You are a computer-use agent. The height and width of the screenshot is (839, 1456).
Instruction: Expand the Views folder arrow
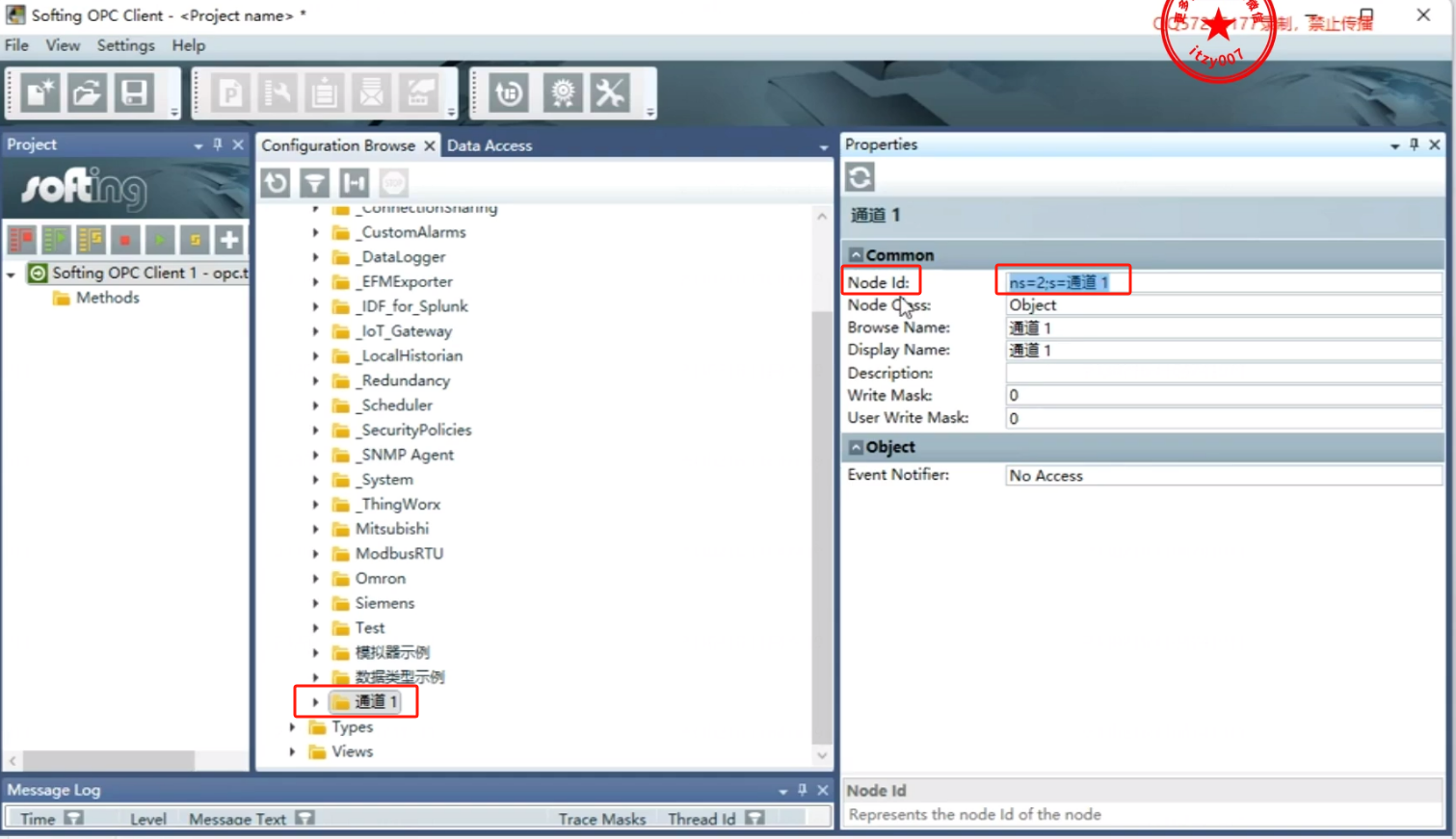point(292,751)
